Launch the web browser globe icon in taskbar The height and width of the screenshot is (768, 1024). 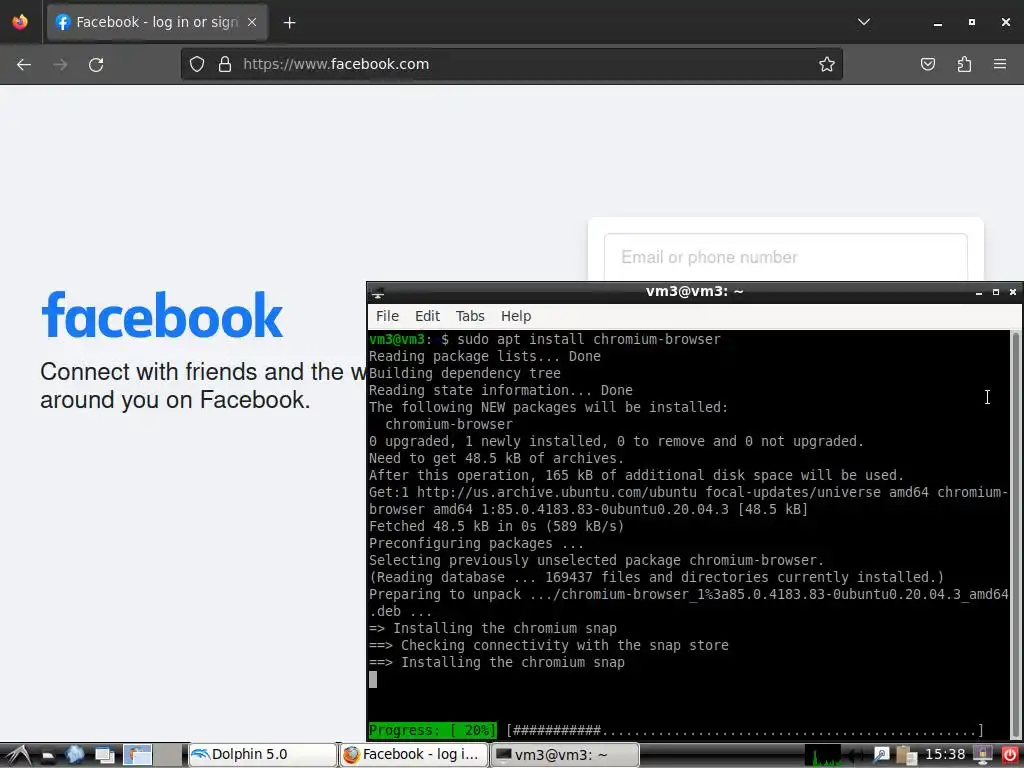pyautogui.click(x=74, y=755)
